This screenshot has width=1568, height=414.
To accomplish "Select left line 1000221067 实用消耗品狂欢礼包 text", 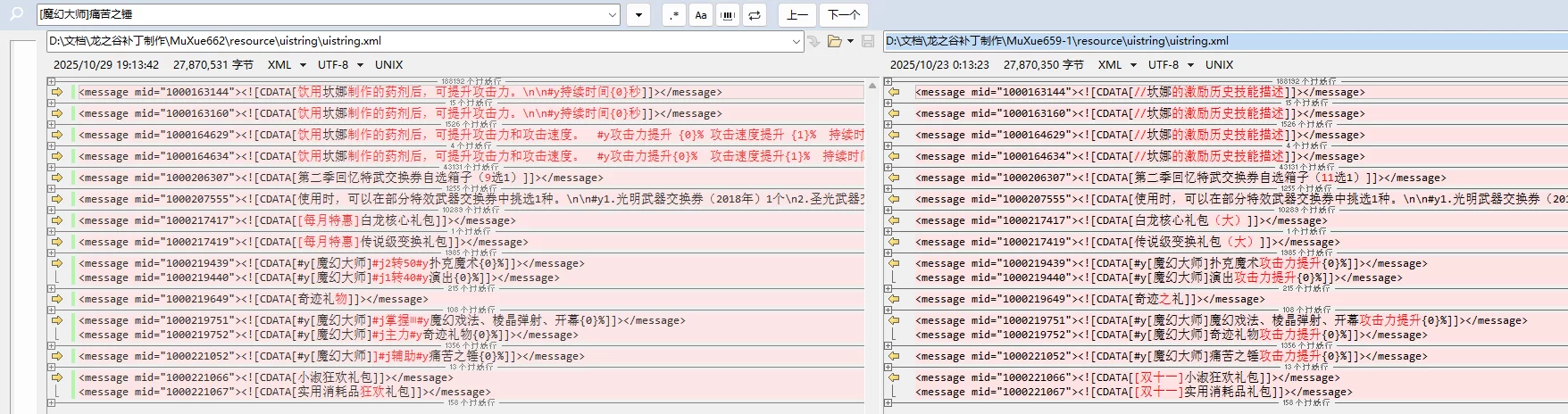I will pyautogui.click(x=354, y=392).
